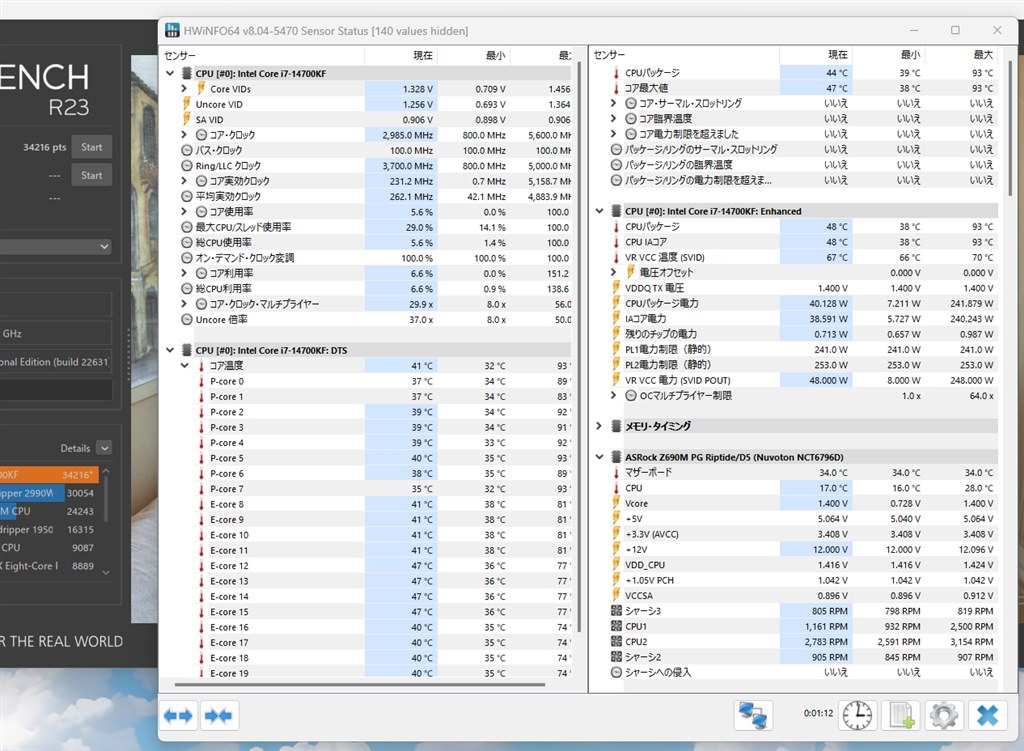Expand the コア実効クロック row
Viewport: 1024px width, 751px height.
pos(184,181)
